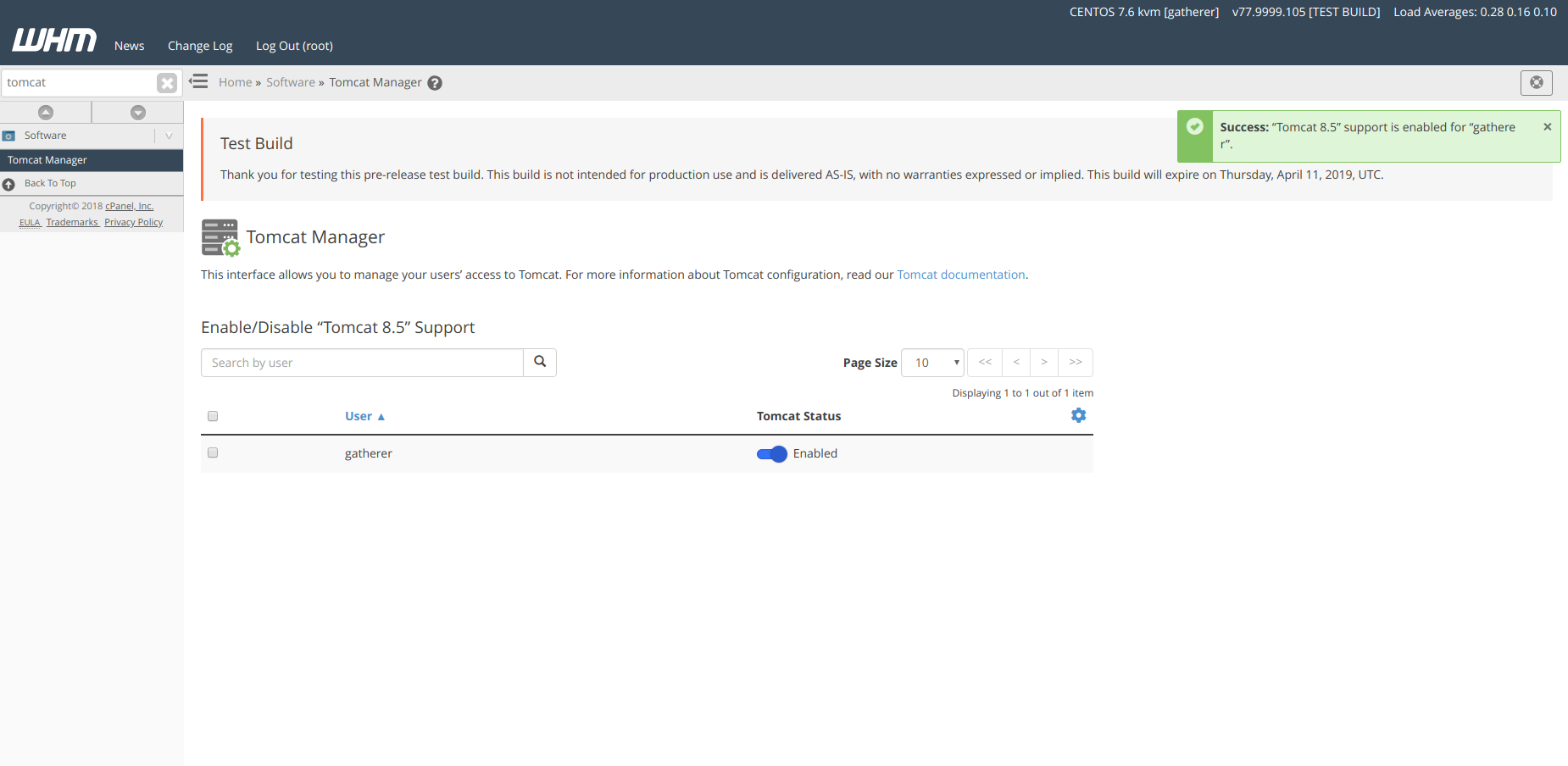Open the cPanel, Inc. link
This screenshot has width=1568, height=766.
pyautogui.click(x=130, y=206)
